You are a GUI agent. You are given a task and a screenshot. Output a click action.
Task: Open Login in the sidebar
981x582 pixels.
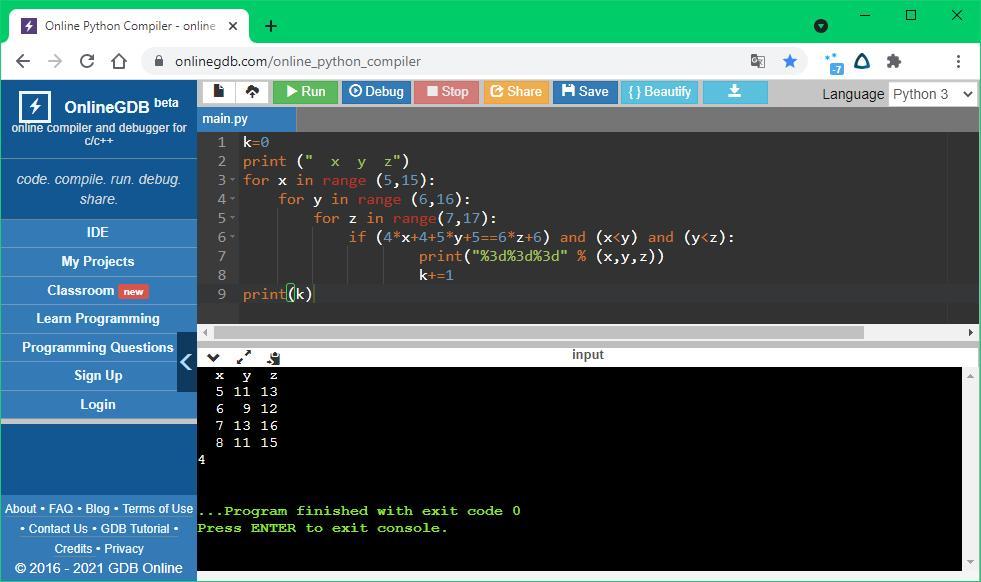[x=98, y=404]
